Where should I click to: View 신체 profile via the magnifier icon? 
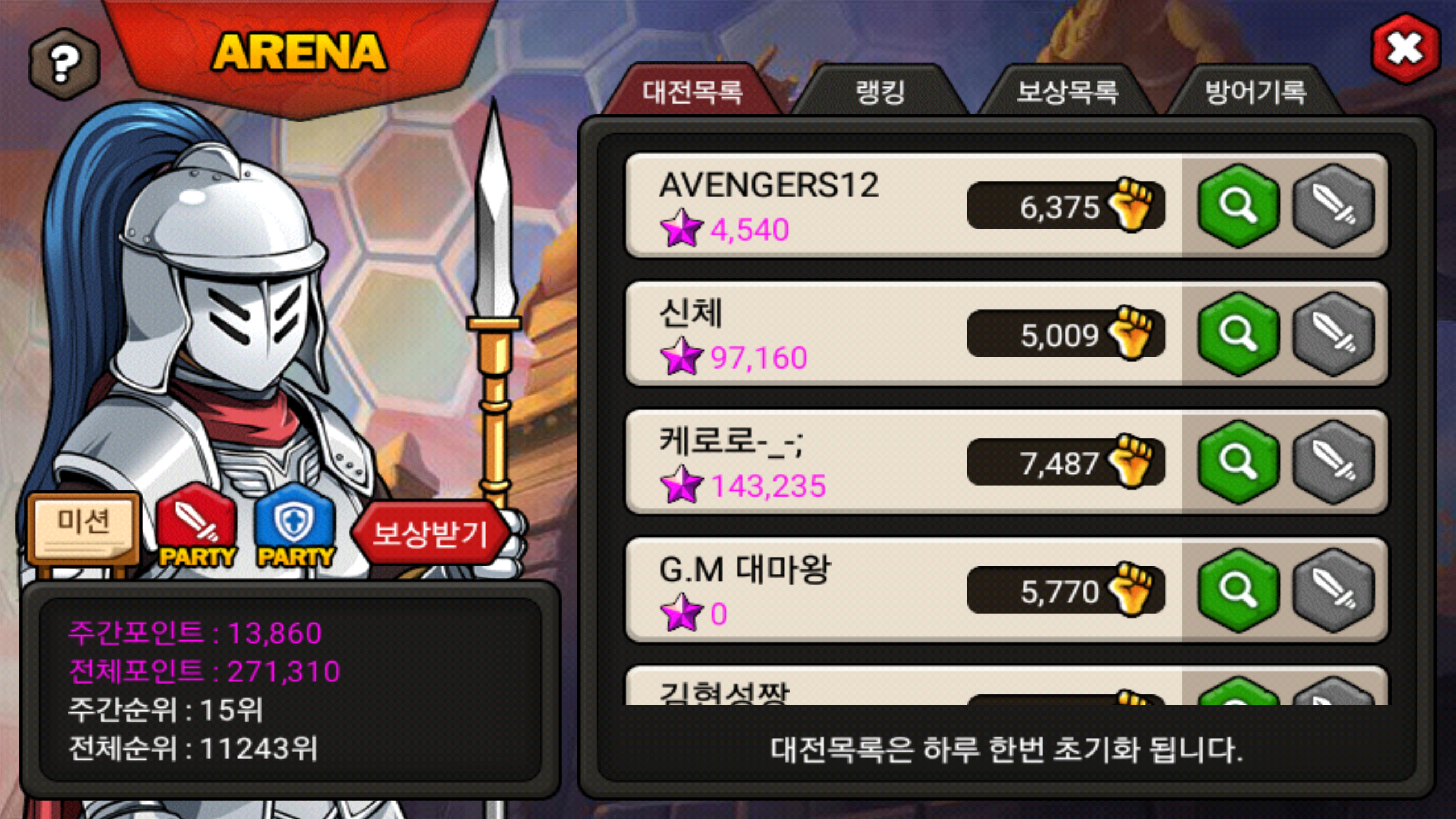point(1239,334)
